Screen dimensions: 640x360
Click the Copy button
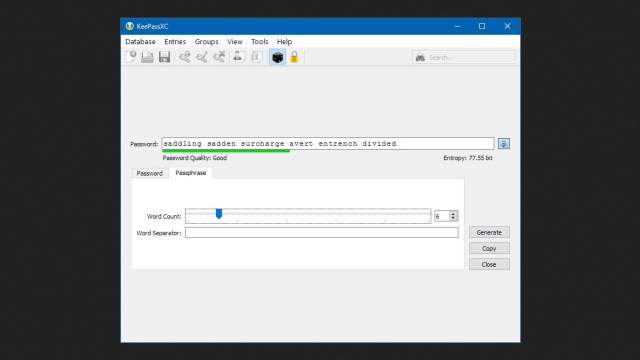(489, 248)
